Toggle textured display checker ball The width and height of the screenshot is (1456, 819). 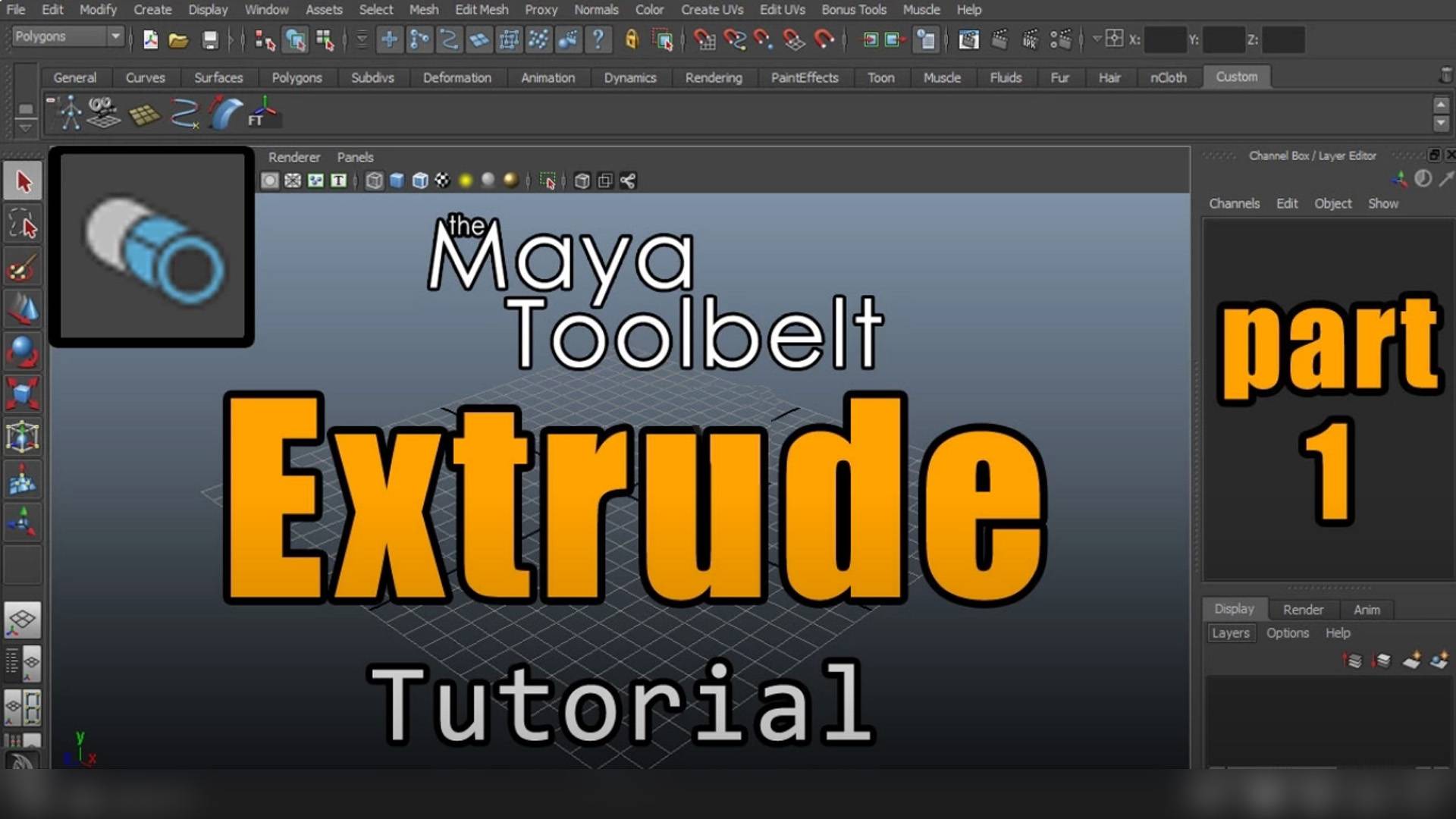coord(442,180)
